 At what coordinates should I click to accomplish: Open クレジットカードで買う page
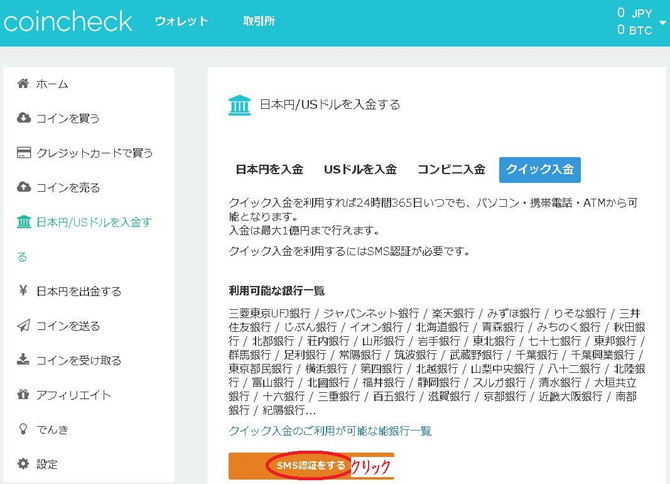94,153
